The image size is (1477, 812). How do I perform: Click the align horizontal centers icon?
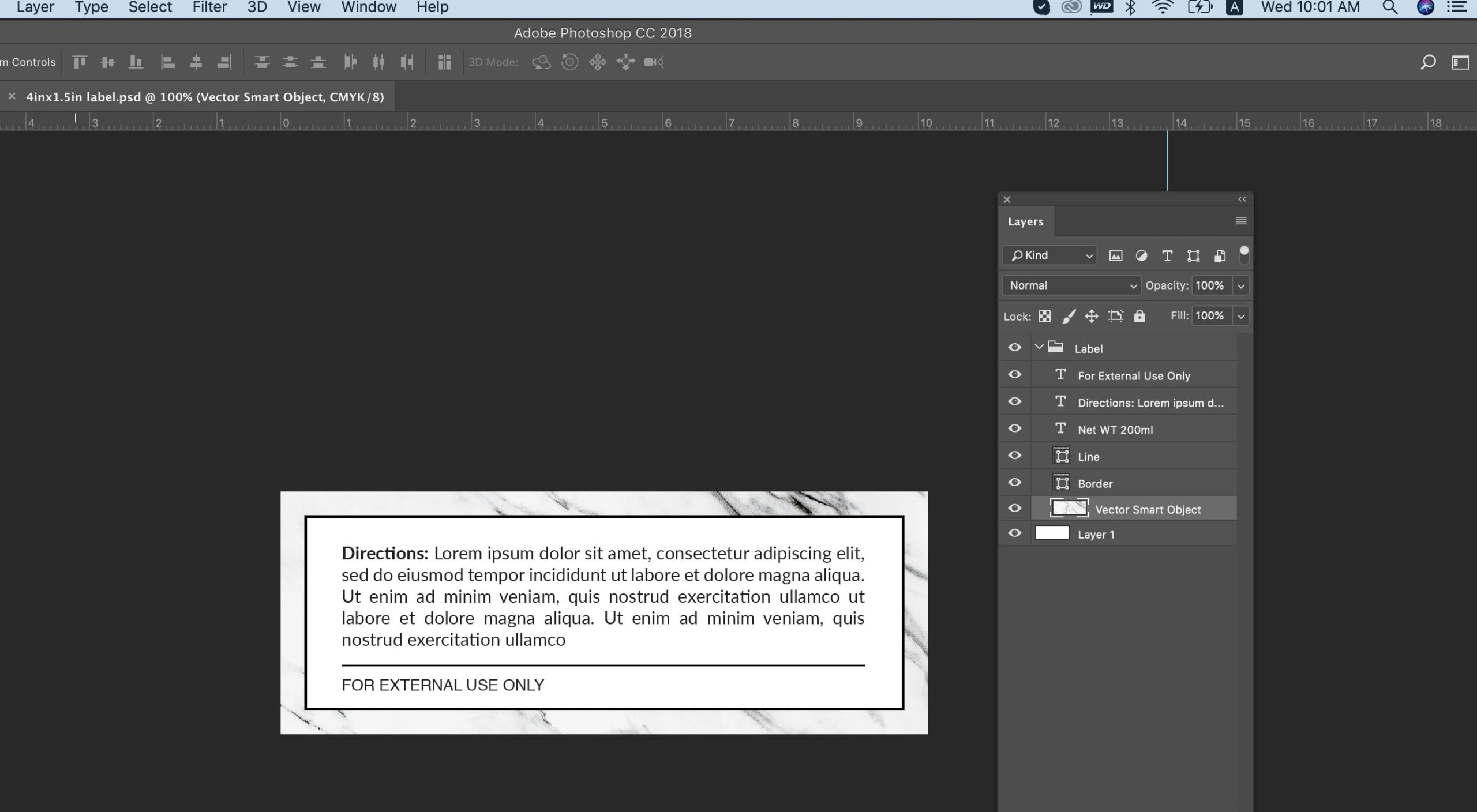coord(196,62)
